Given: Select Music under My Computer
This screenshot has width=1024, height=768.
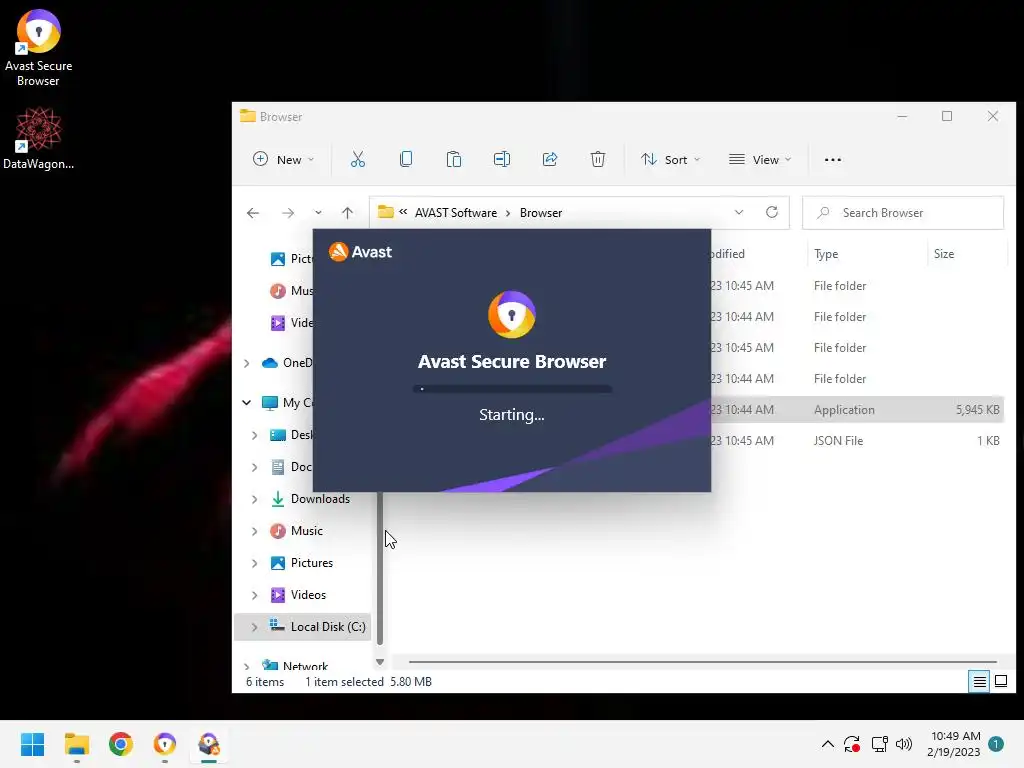Looking at the screenshot, I should [306, 531].
